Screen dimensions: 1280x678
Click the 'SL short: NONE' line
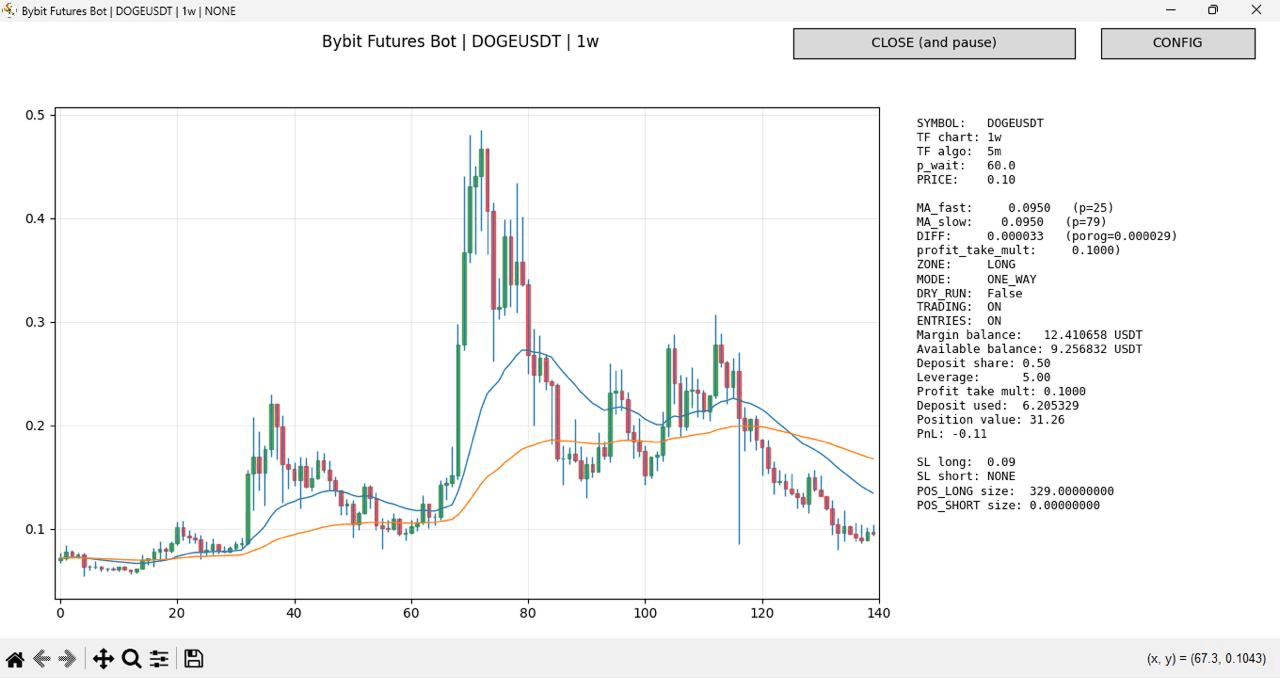pos(966,476)
